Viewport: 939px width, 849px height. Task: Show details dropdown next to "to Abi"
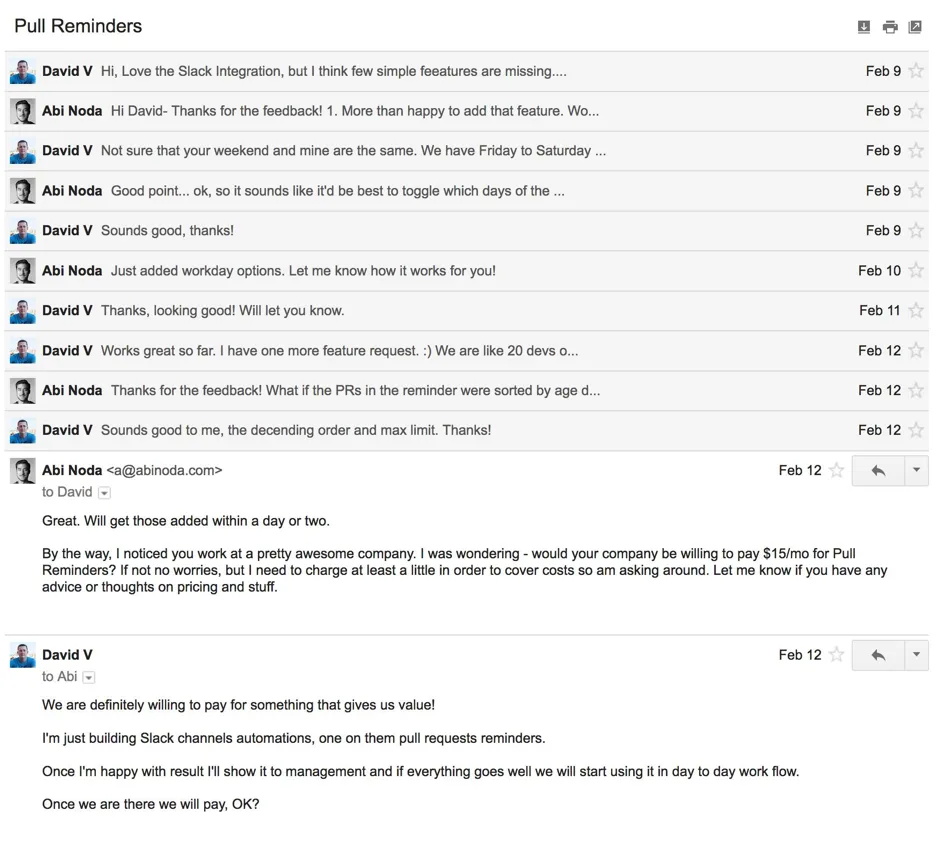[x=89, y=677]
